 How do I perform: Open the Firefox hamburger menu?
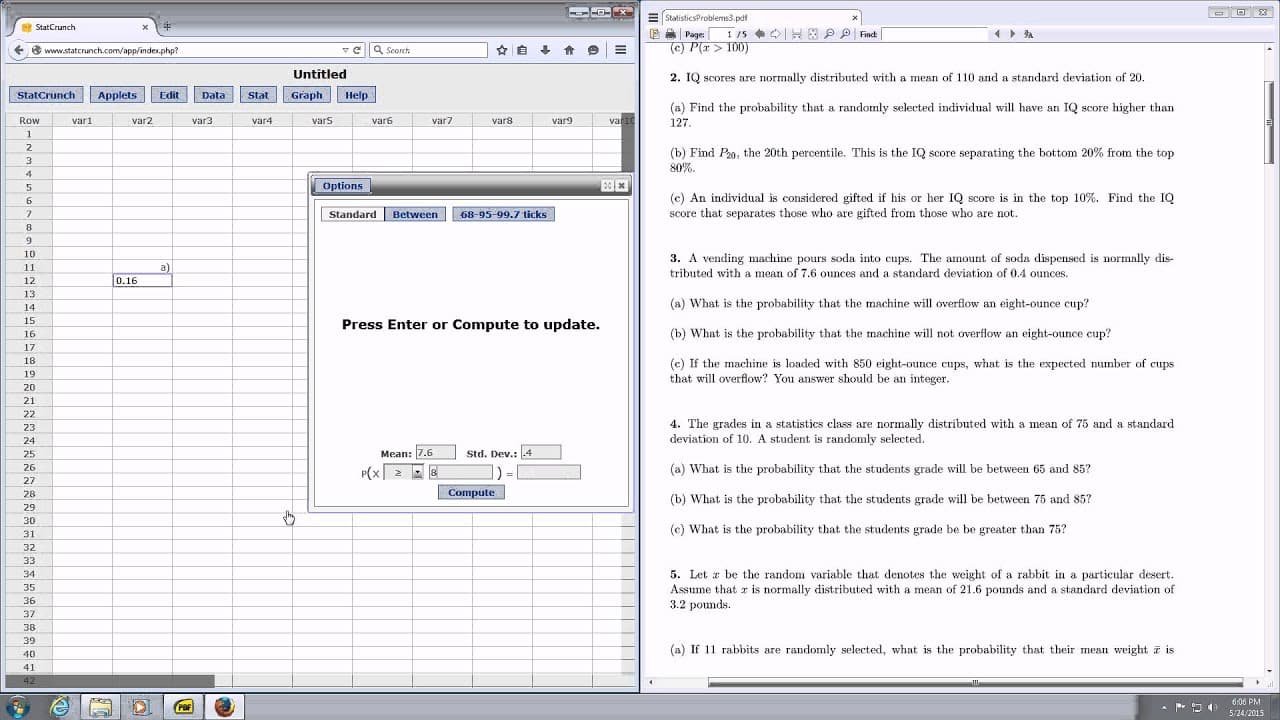[621, 50]
